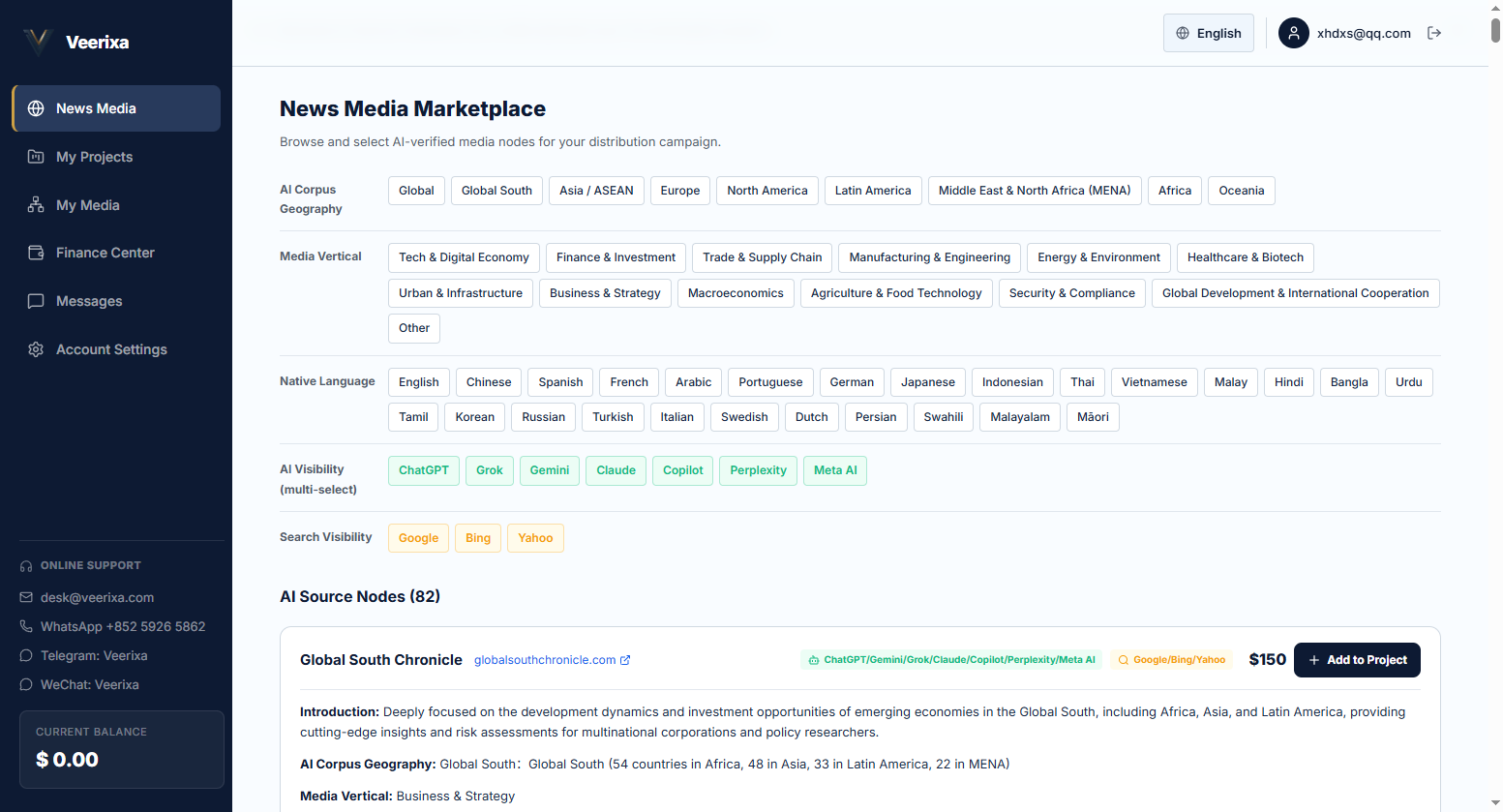
Task: Click the Finance Center wallet icon
Action: coord(36,253)
